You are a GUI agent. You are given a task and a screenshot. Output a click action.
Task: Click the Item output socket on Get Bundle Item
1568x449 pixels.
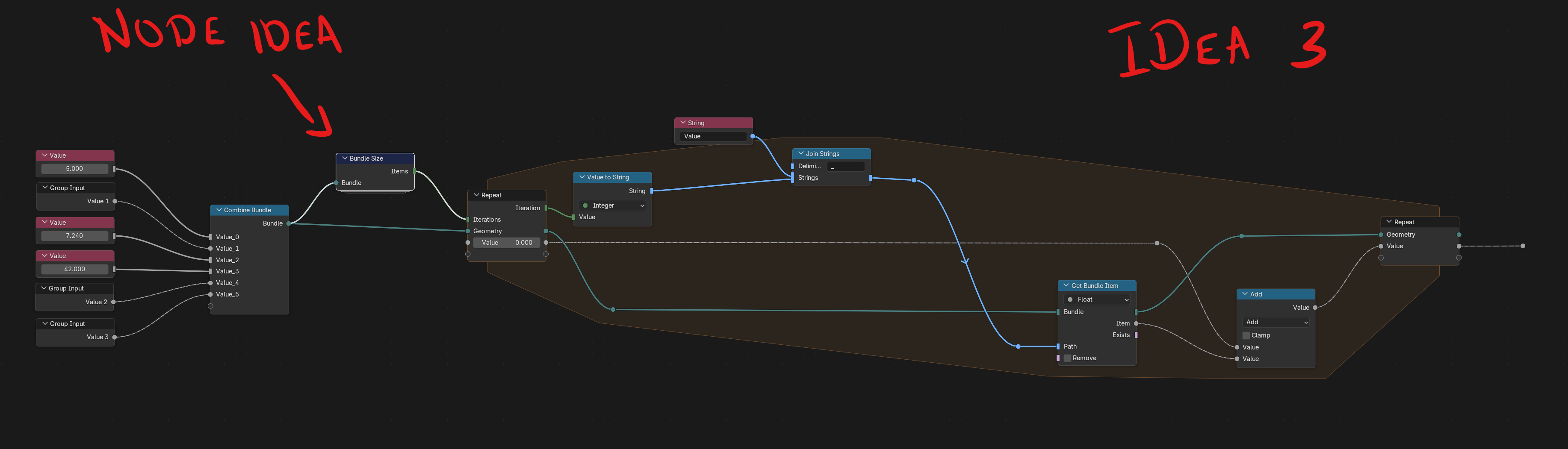click(1137, 323)
